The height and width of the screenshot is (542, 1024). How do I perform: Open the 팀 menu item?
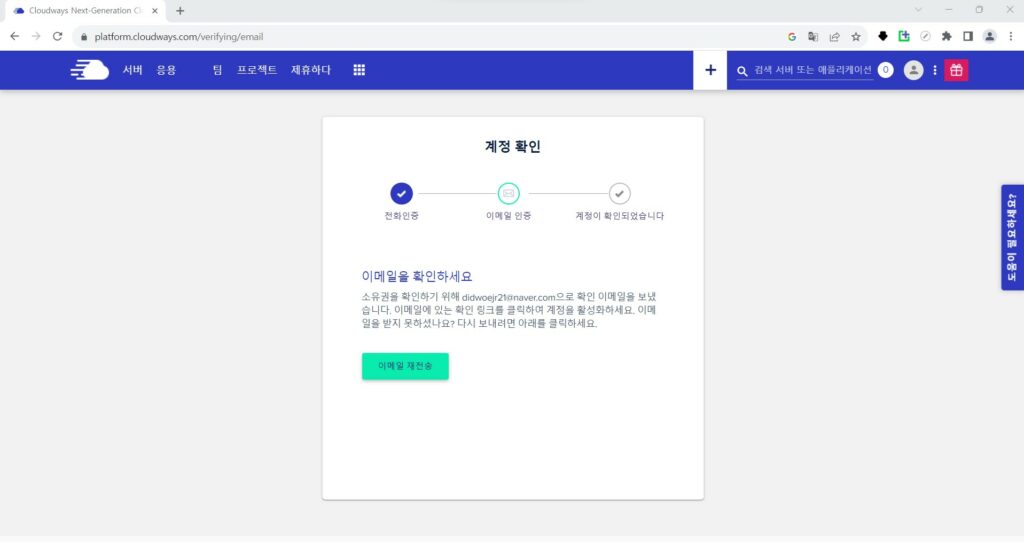pyautogui.click(x=217, y=70)
